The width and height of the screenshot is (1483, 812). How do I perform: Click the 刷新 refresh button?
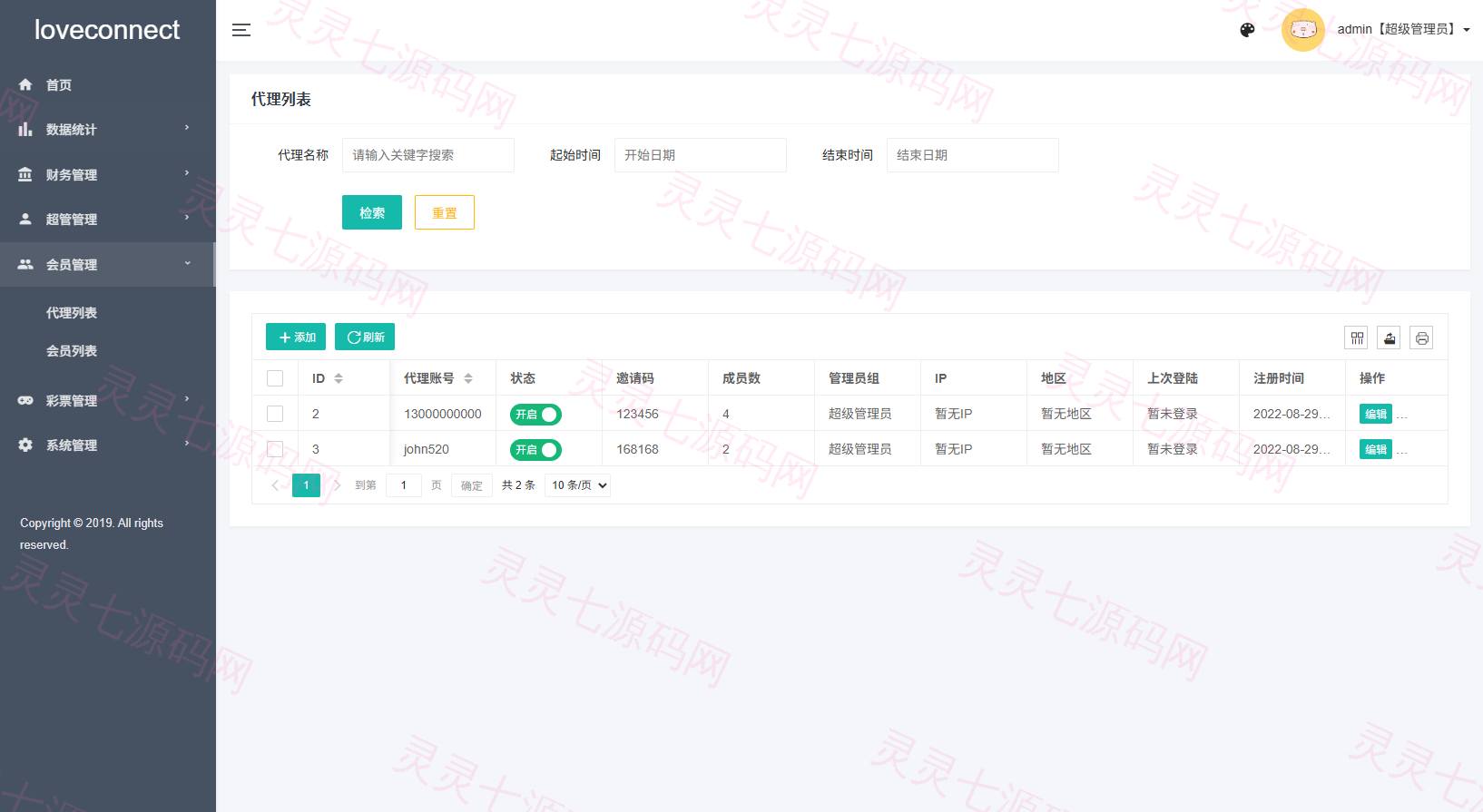click(365, 337)
